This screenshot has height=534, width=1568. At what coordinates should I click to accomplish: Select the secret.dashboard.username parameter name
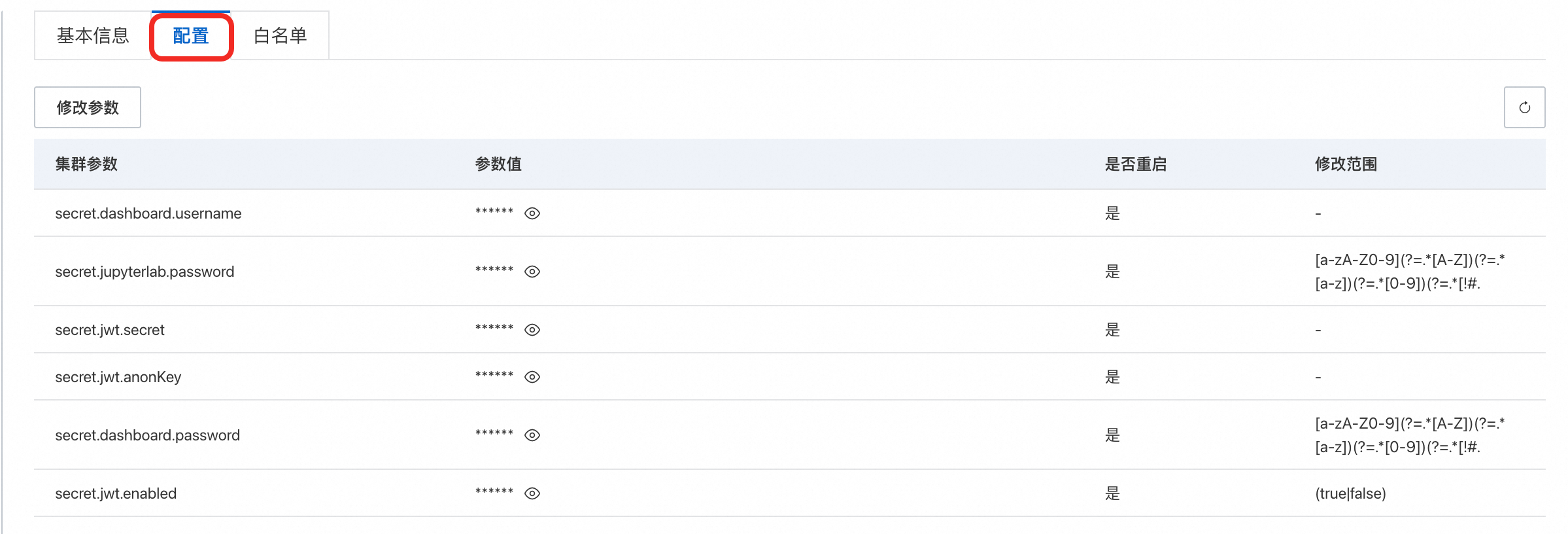pos(148,213)
